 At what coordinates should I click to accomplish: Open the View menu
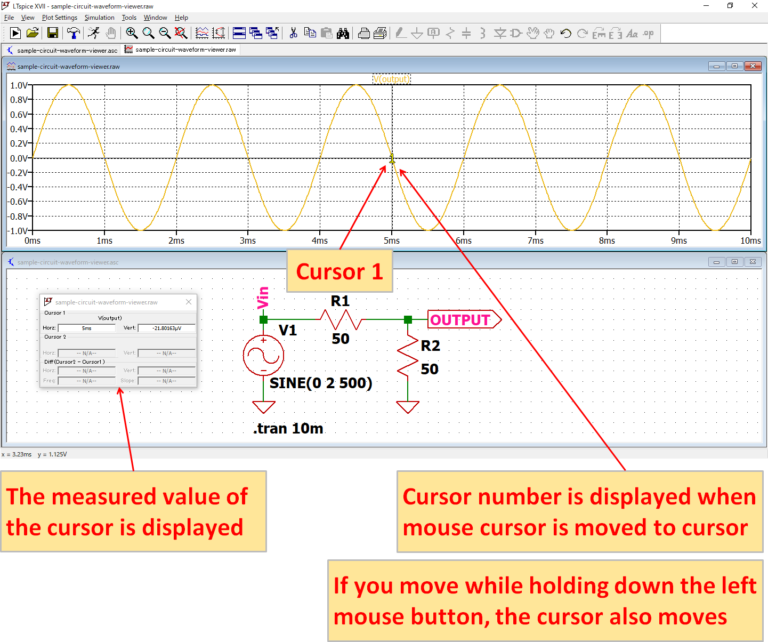(28, 18)
